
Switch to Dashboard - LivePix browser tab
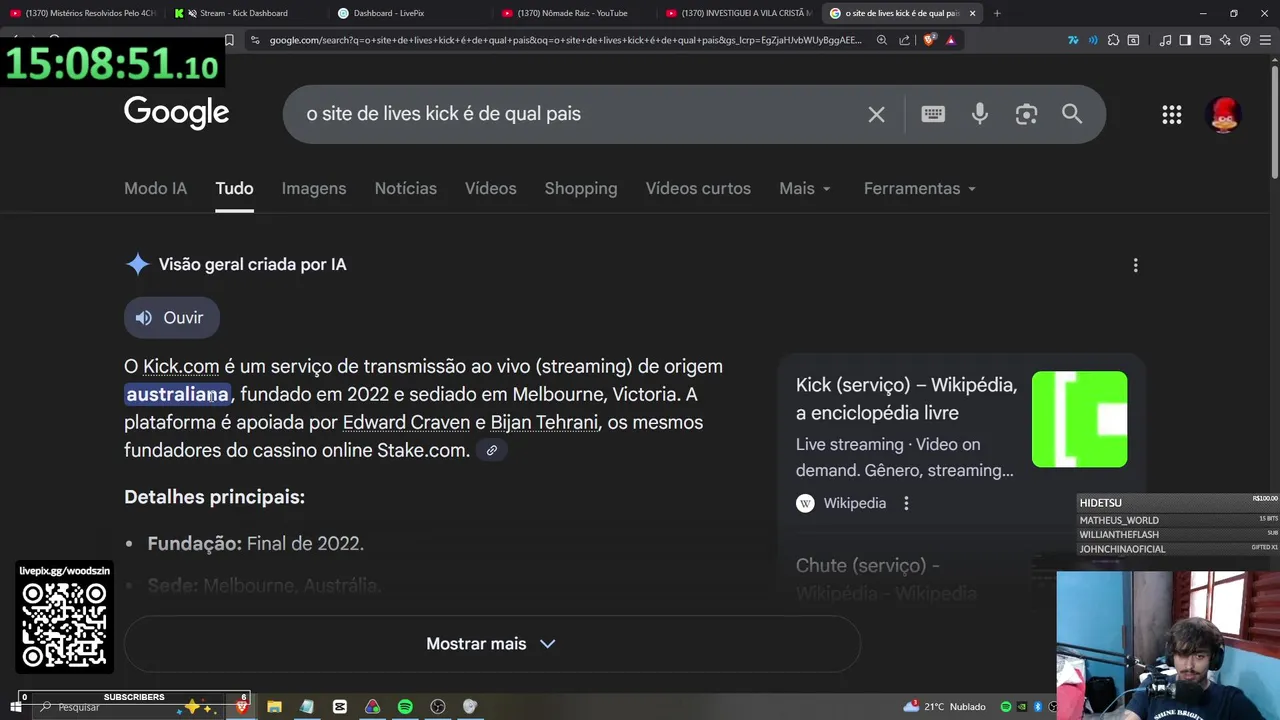coord(410,13)
